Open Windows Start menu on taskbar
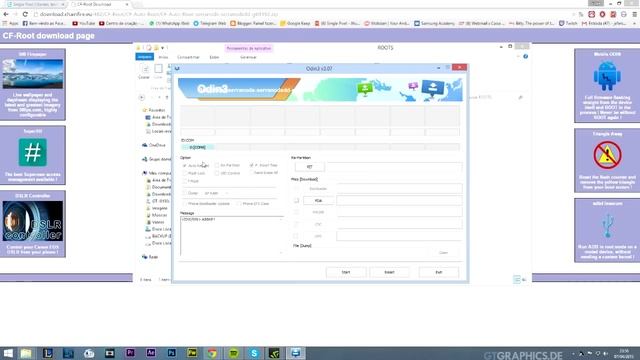Viewport: 640px width, 360px height. coord(8,353)
